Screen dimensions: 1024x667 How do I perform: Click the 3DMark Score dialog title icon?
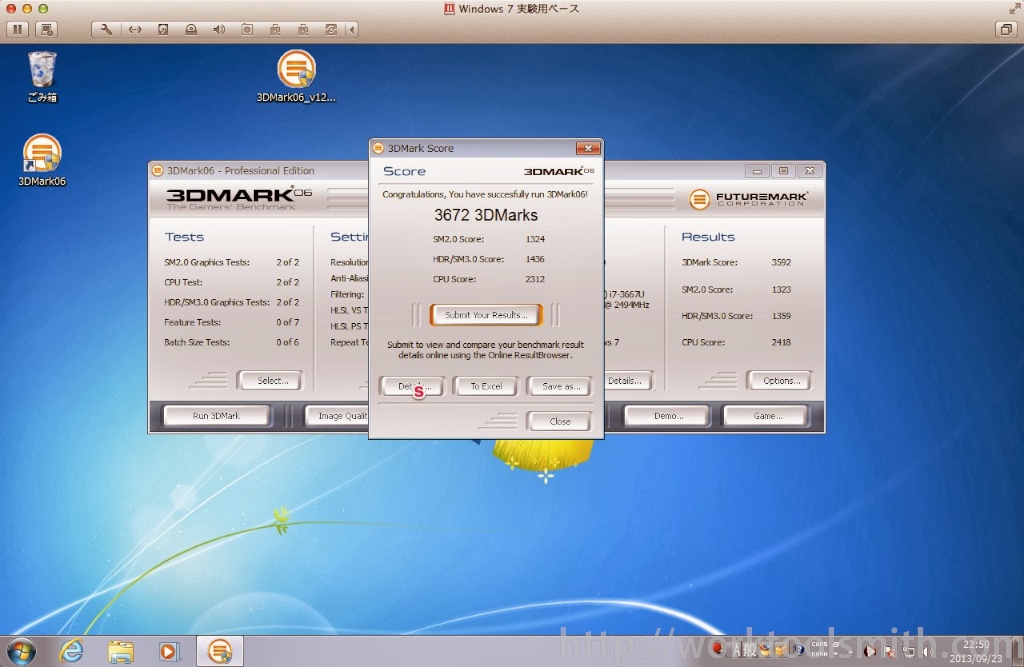tap(378, 148)
